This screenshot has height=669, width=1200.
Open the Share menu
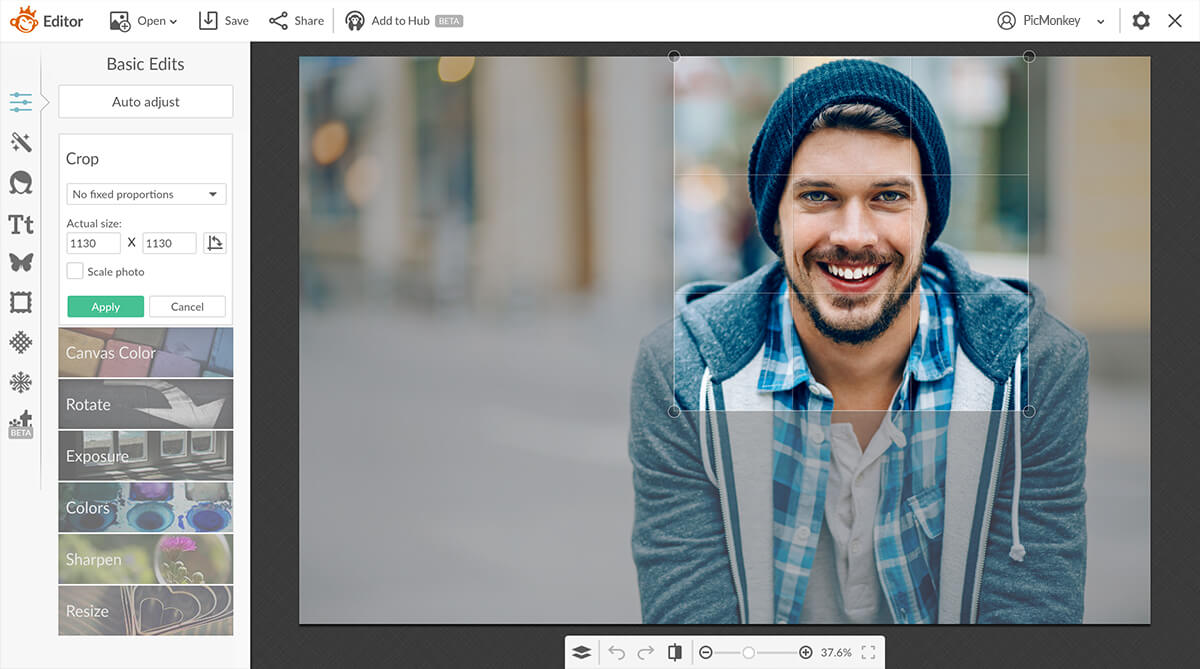[x=296, y=19]
